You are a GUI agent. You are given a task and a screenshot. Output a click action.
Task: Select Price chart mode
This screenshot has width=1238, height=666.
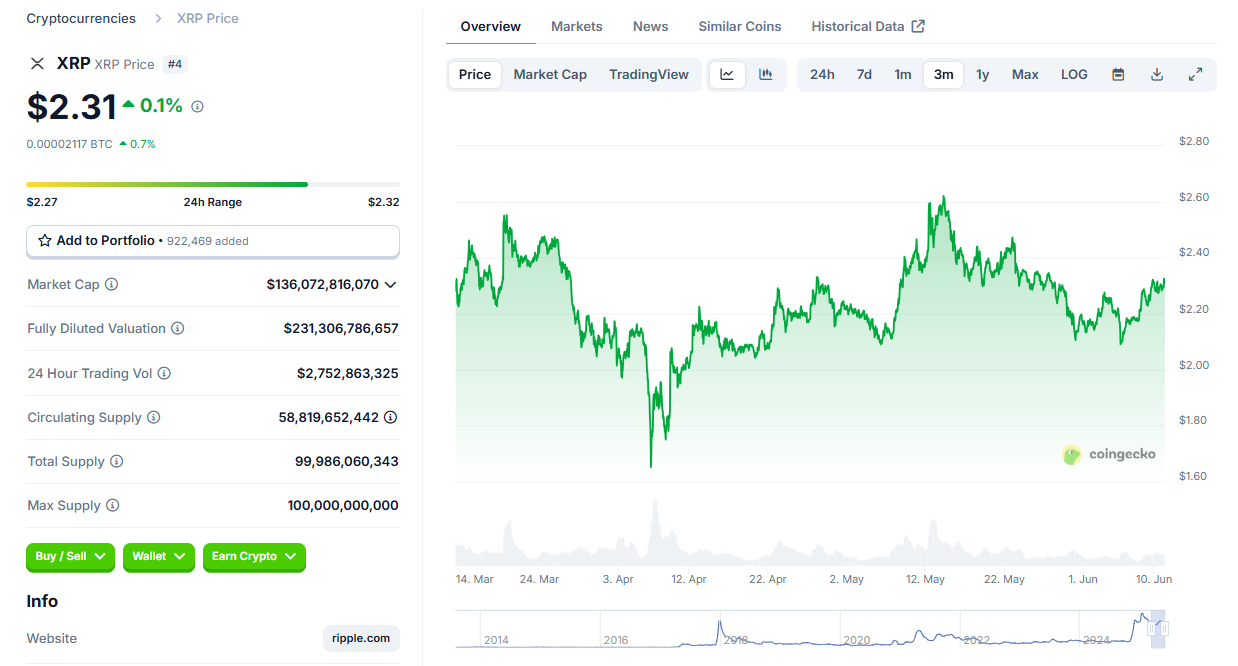tap(475, 75)
